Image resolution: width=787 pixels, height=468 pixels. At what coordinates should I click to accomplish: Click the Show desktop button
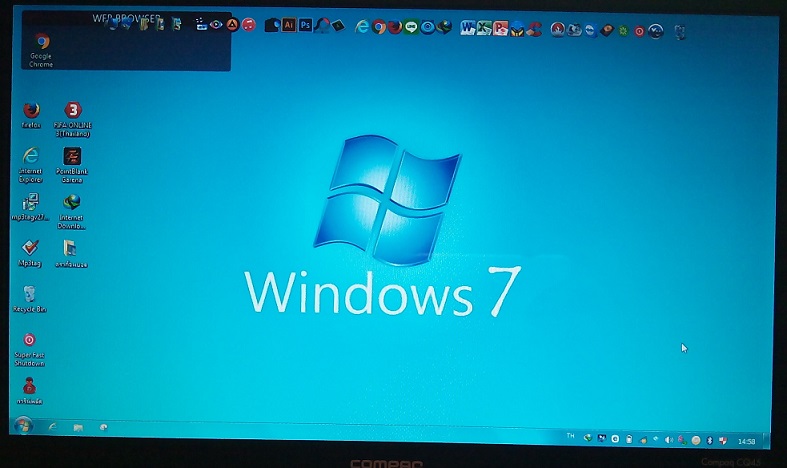[766, 441]
